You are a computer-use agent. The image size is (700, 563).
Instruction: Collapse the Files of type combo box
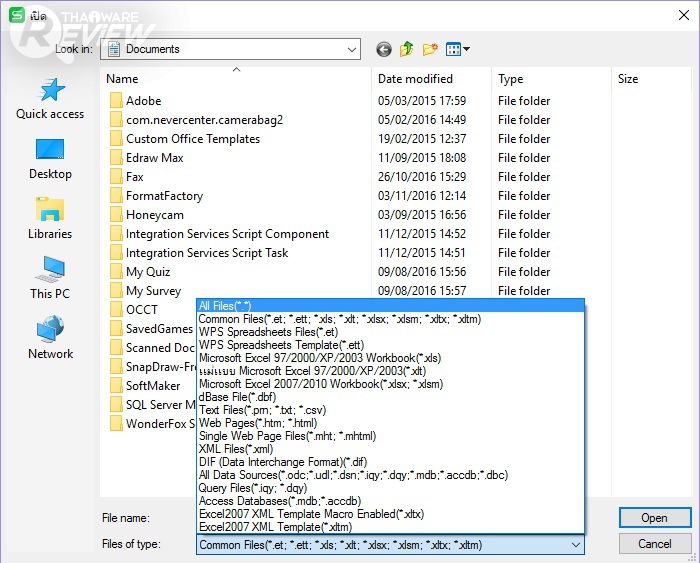575,545
